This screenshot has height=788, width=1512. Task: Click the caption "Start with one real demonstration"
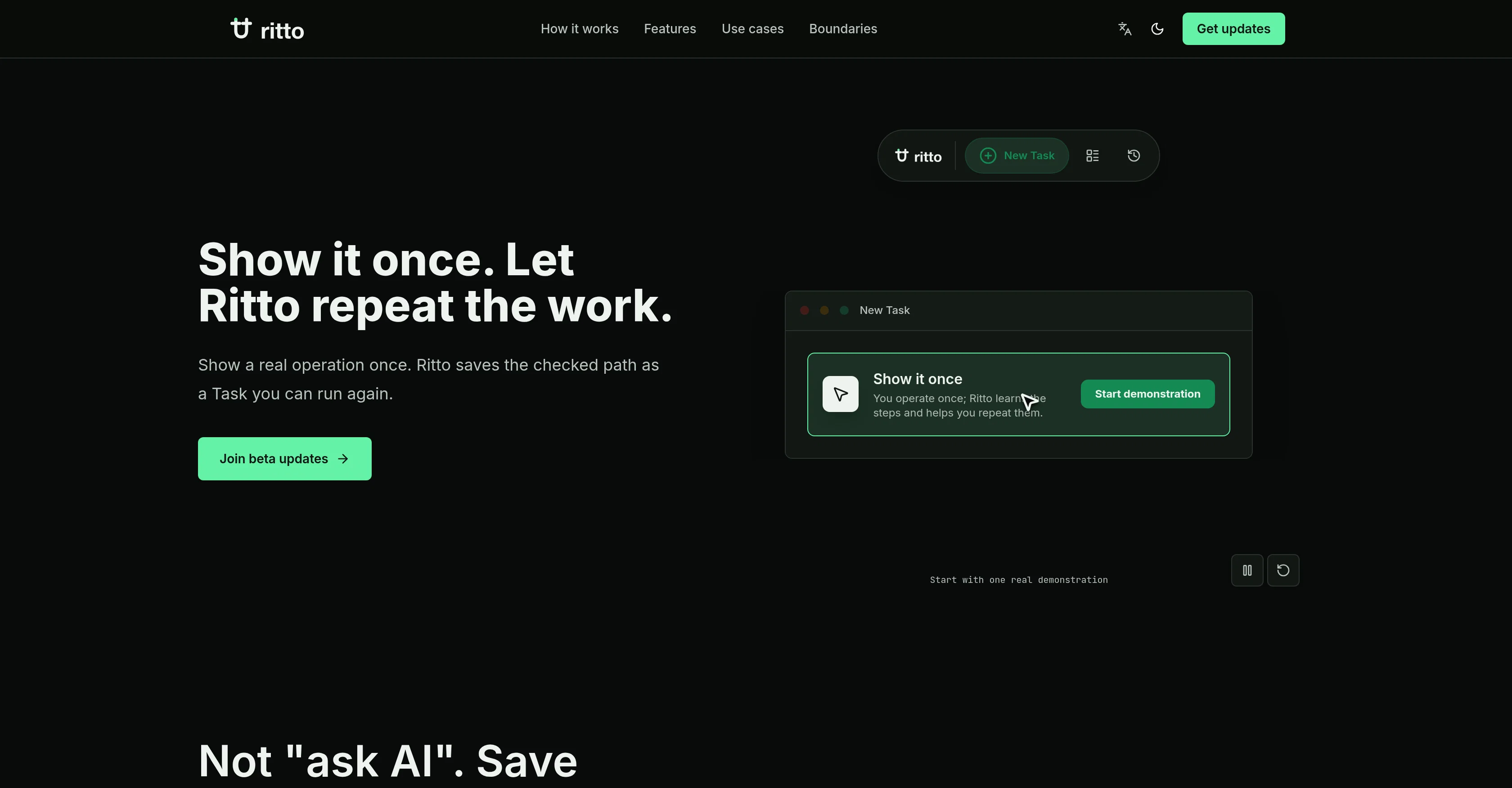tap(1018, 580)
